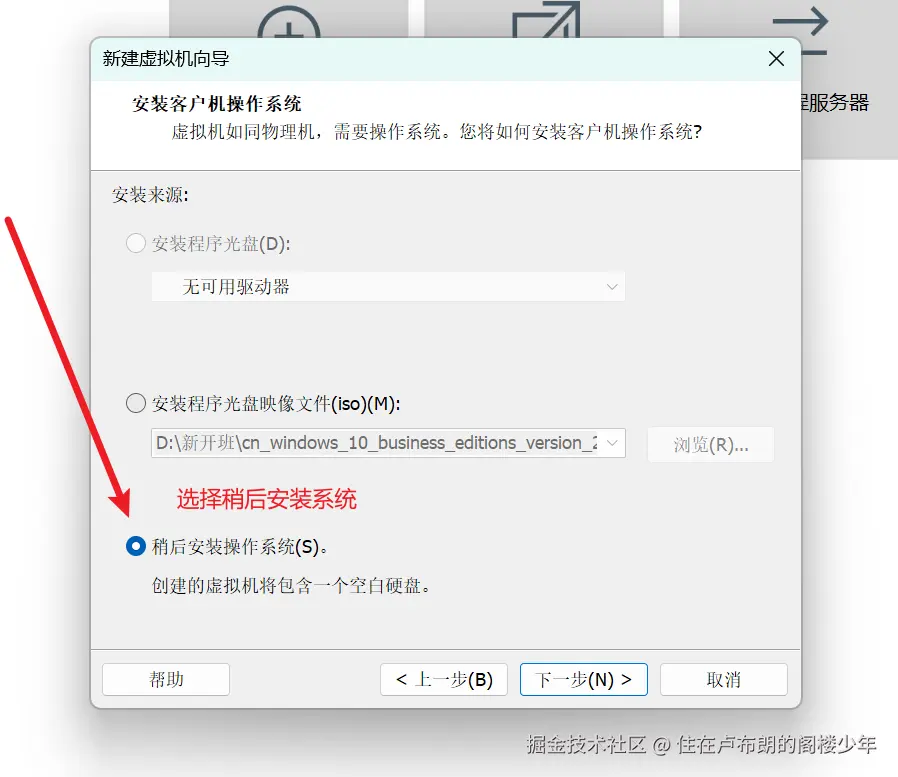
Task: Select 安装程序光盘映像文件(iso) radio option
Action: (136, 403)
